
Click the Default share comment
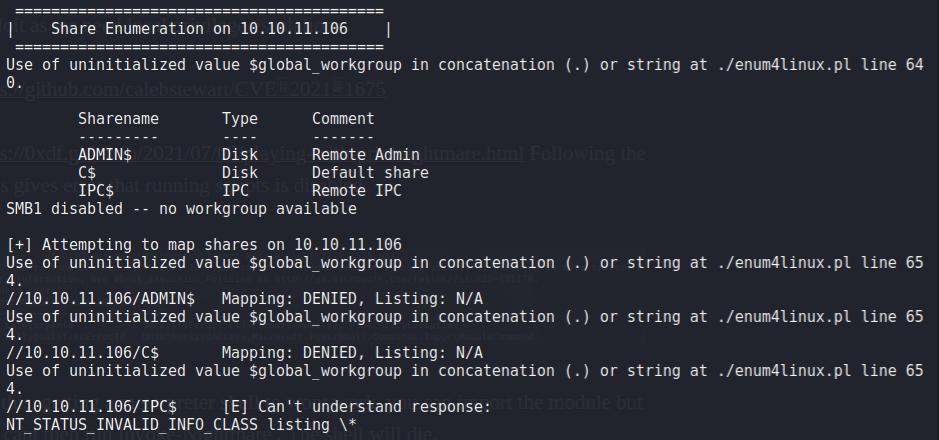point(369,173)
